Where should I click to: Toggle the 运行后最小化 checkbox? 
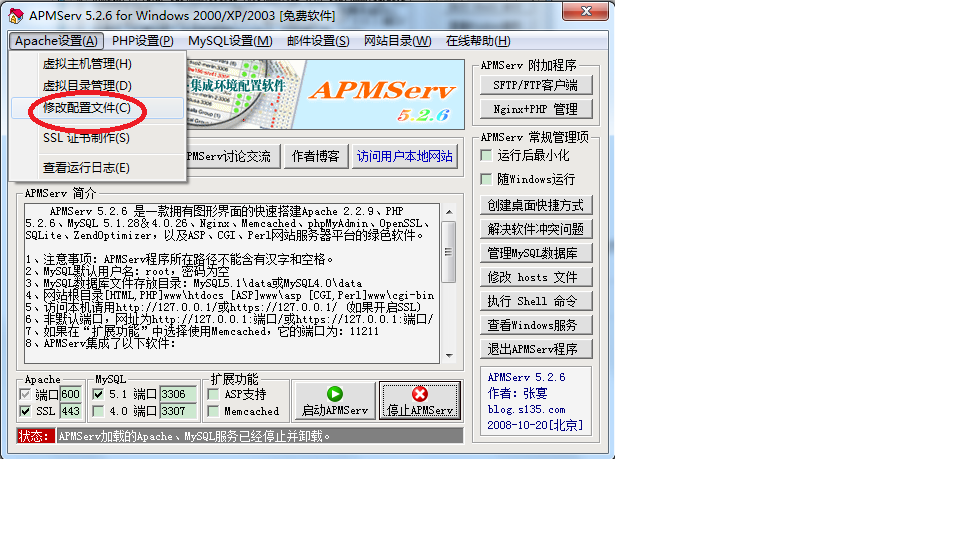[487, 156]
